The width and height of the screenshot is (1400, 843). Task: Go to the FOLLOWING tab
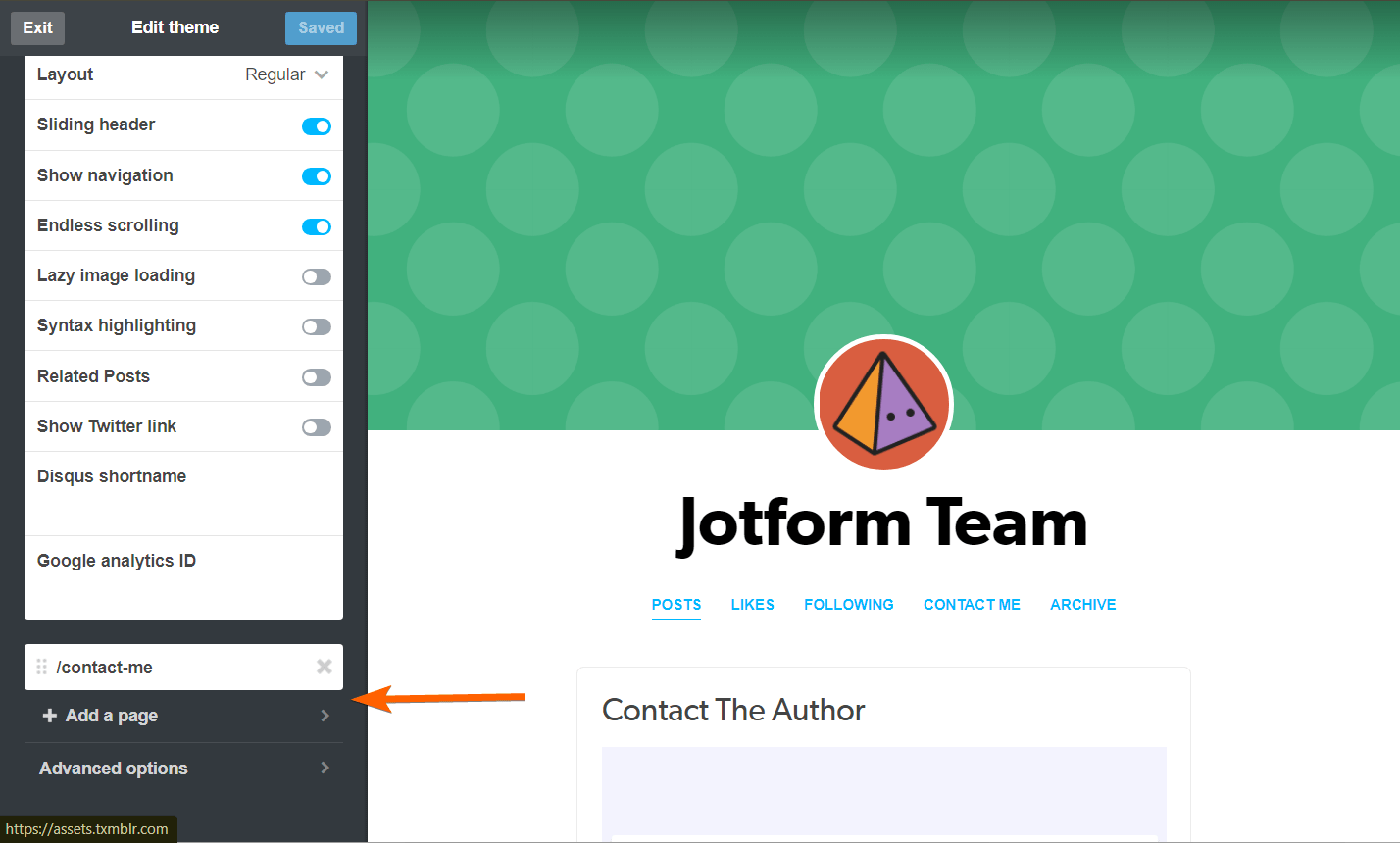(849, 605)
